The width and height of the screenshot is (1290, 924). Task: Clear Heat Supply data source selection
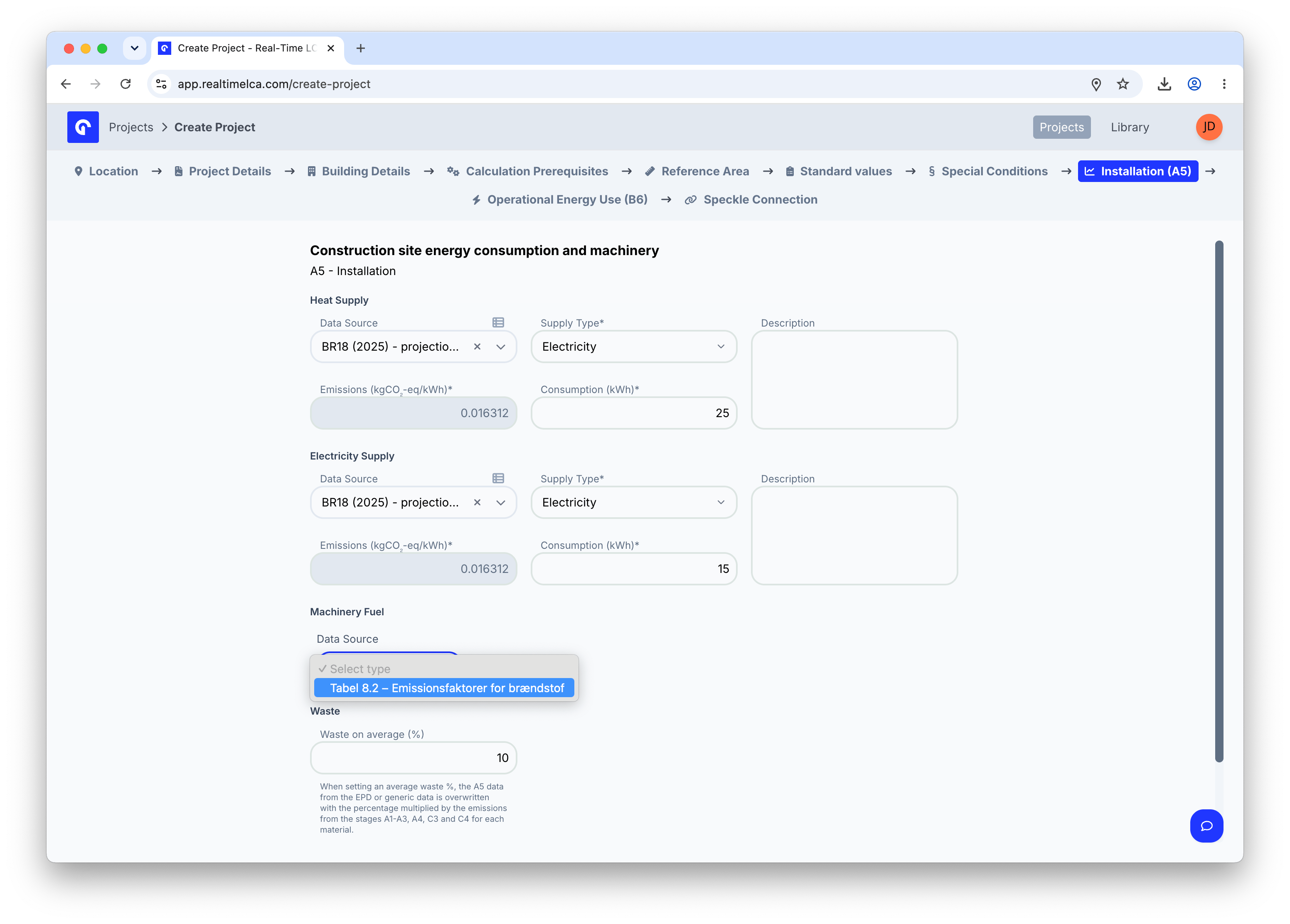[x=477, y=346]
